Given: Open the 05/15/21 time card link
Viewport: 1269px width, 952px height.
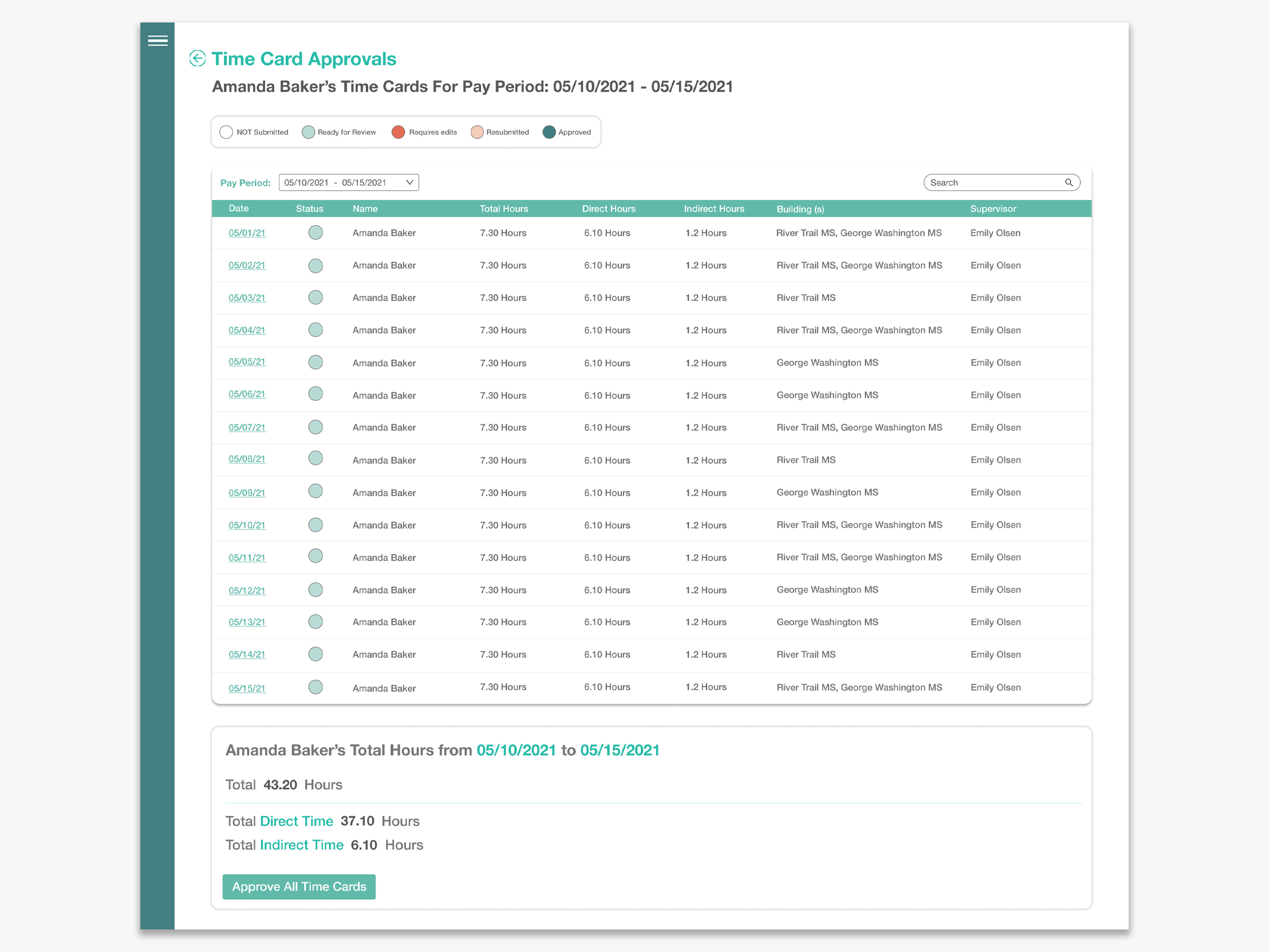Looking at the screenshot, I should click(248, 689).
